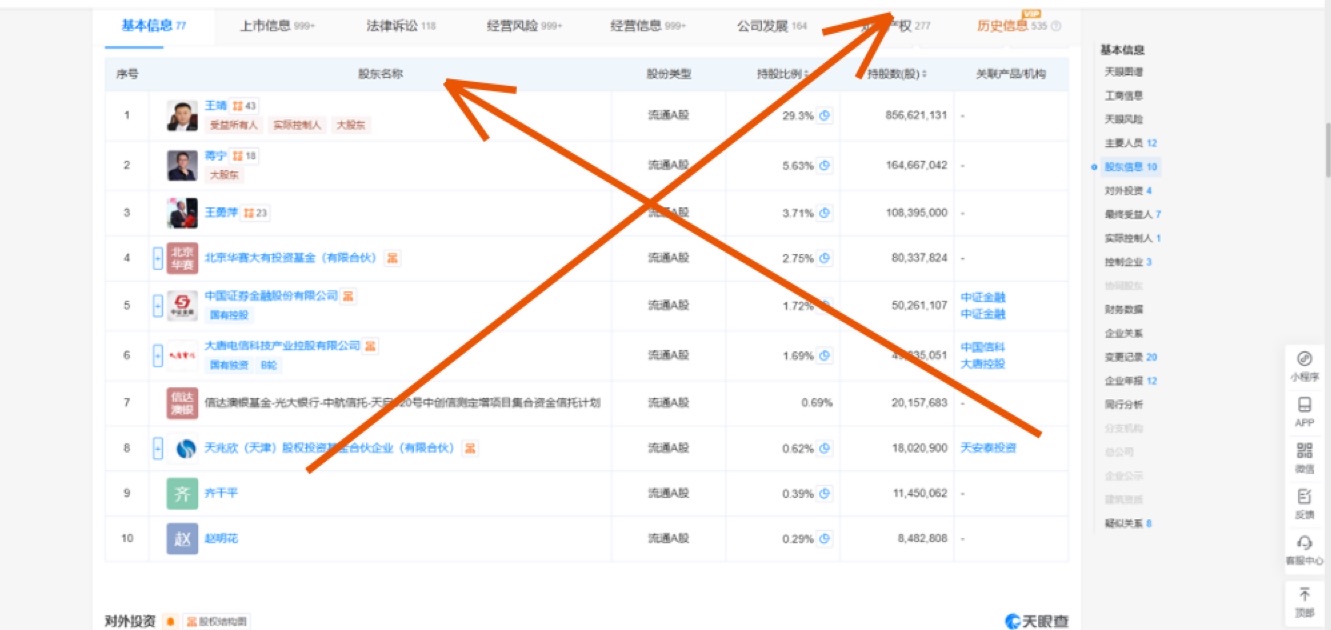This screenshot has height=630, width=1331.
Task: Open the 小程序 mini-program icon
Action: pos(1304,359)
